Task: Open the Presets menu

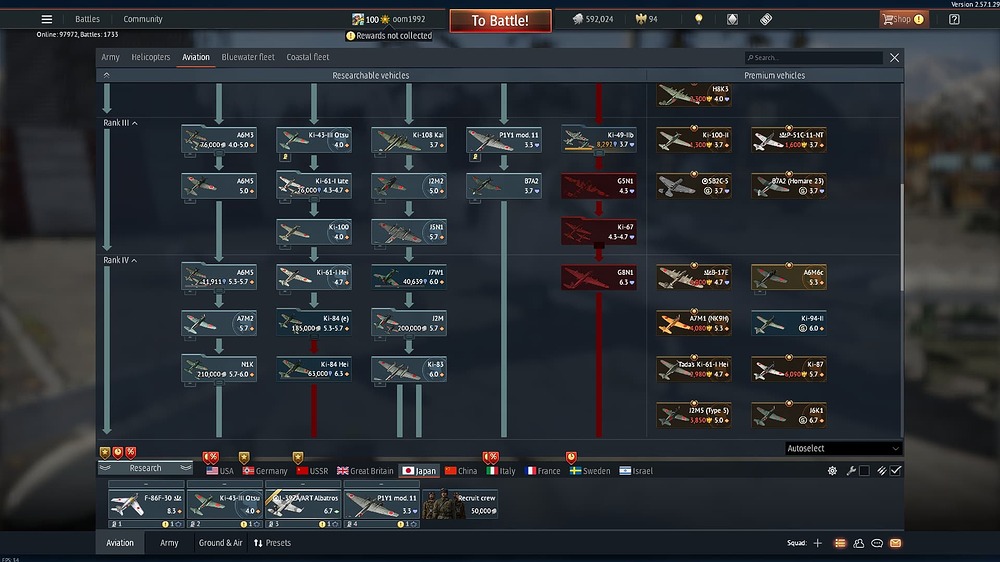Action: coord(272,543)
